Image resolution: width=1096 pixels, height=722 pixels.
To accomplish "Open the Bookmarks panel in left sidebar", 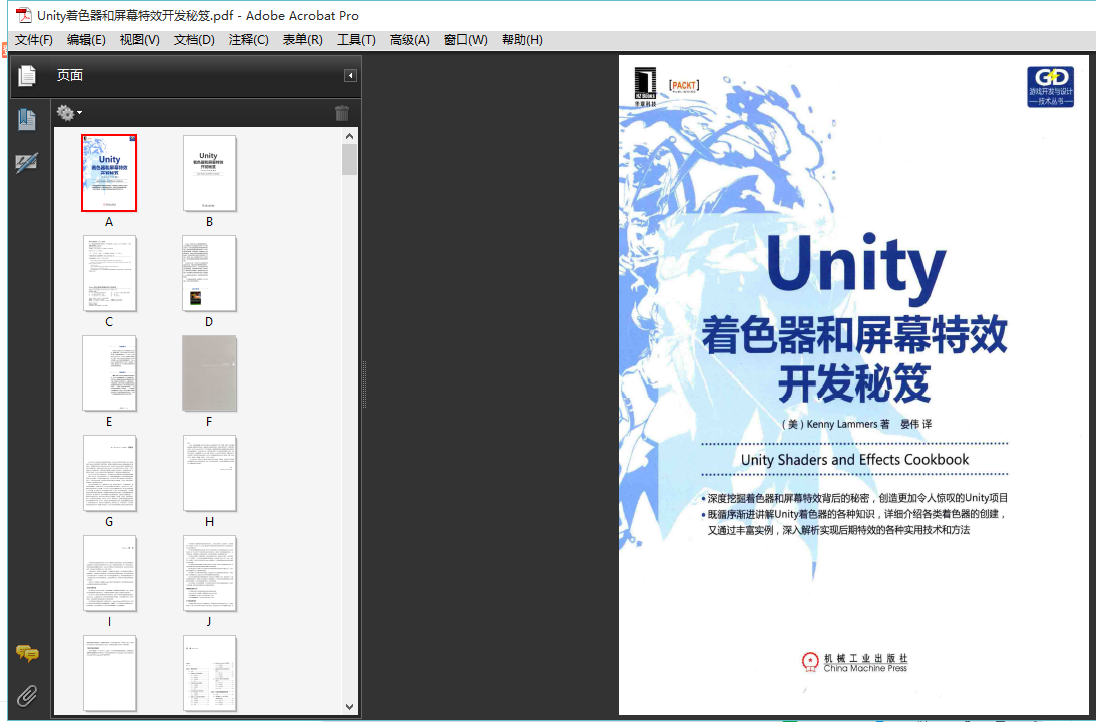I will [x=27, y=120].
